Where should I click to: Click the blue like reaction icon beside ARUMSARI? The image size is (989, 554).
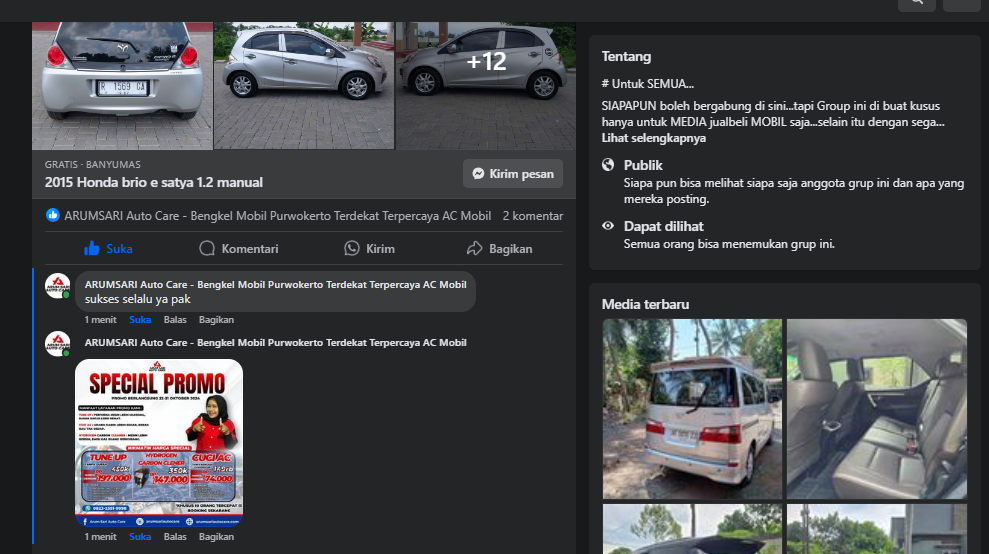tap(53, 215)
